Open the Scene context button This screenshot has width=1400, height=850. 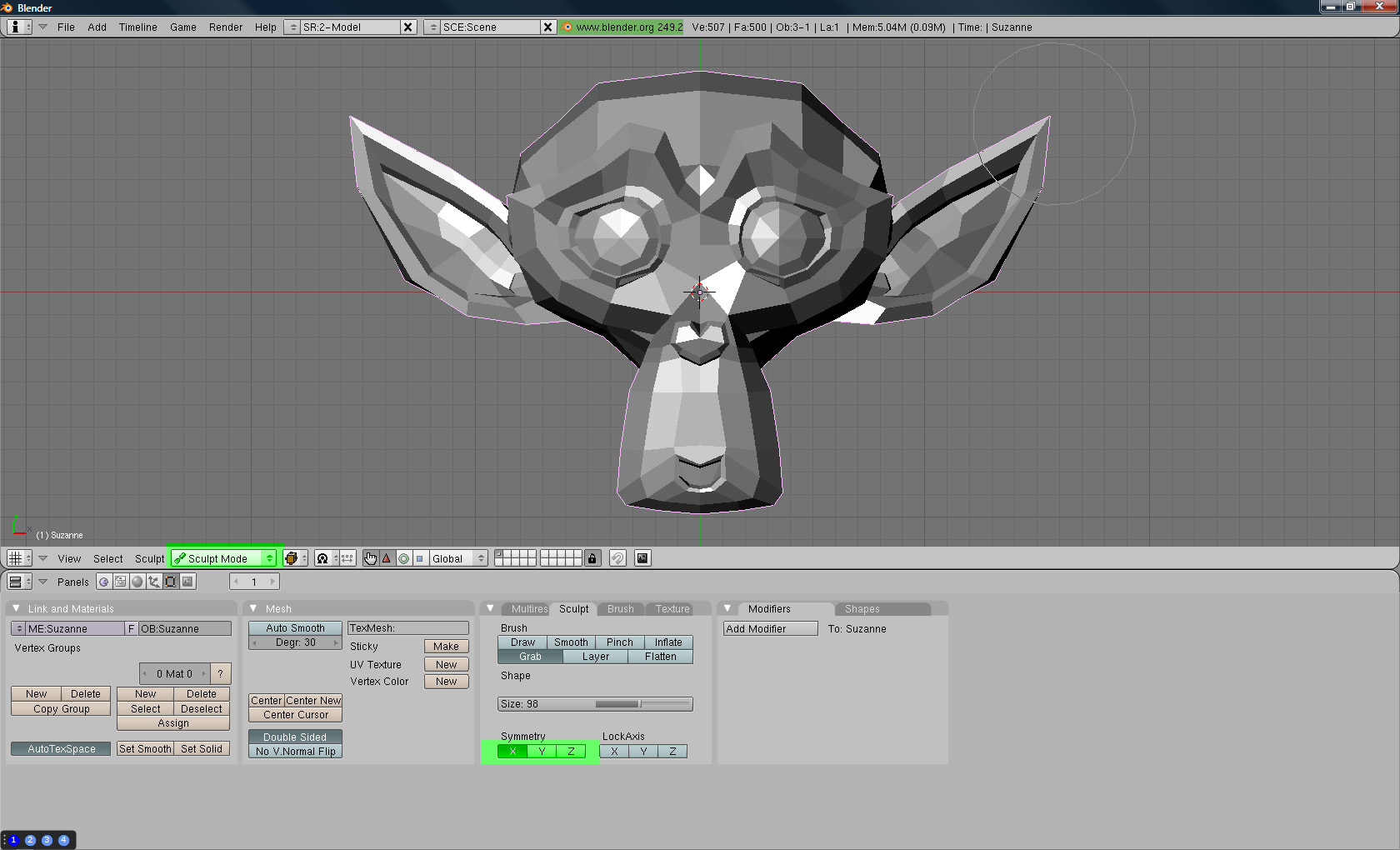187,582
